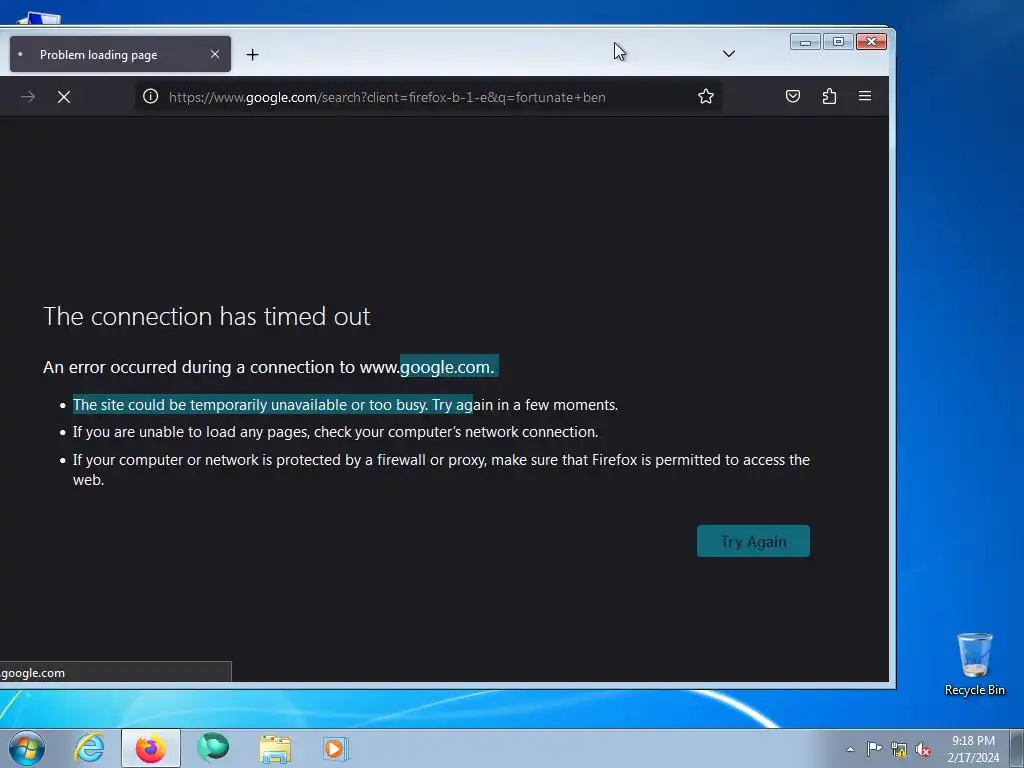This screenshot has width=1024, height=768.
Task: Minimize the Firefox window
Action: (x=805, y=42)
